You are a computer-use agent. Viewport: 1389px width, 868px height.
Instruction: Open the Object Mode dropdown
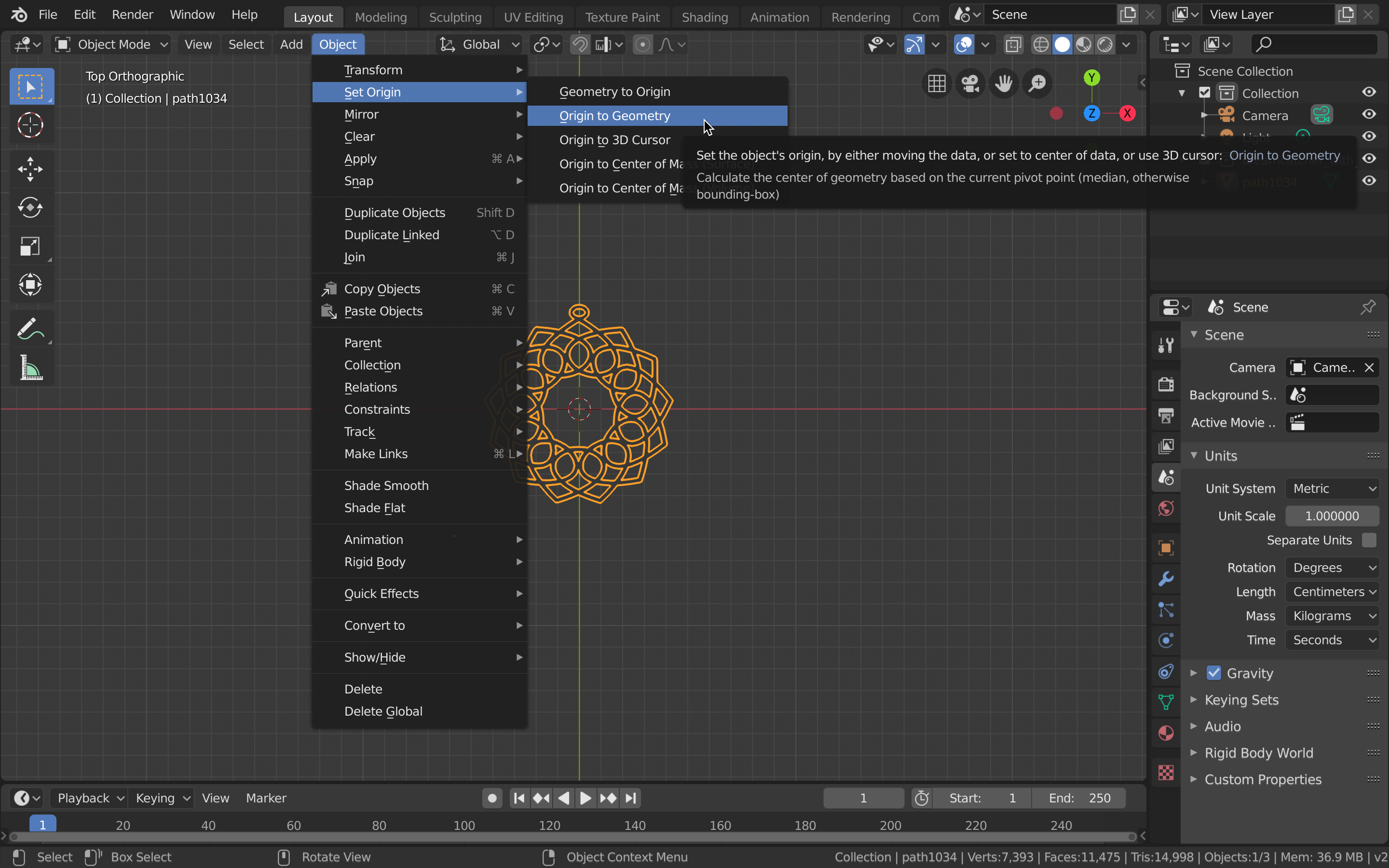click(112, 44)
